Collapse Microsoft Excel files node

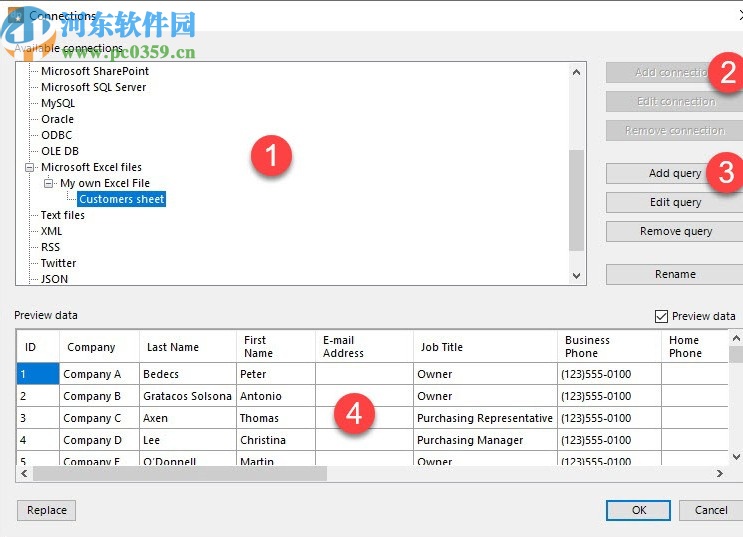point(29,167)
